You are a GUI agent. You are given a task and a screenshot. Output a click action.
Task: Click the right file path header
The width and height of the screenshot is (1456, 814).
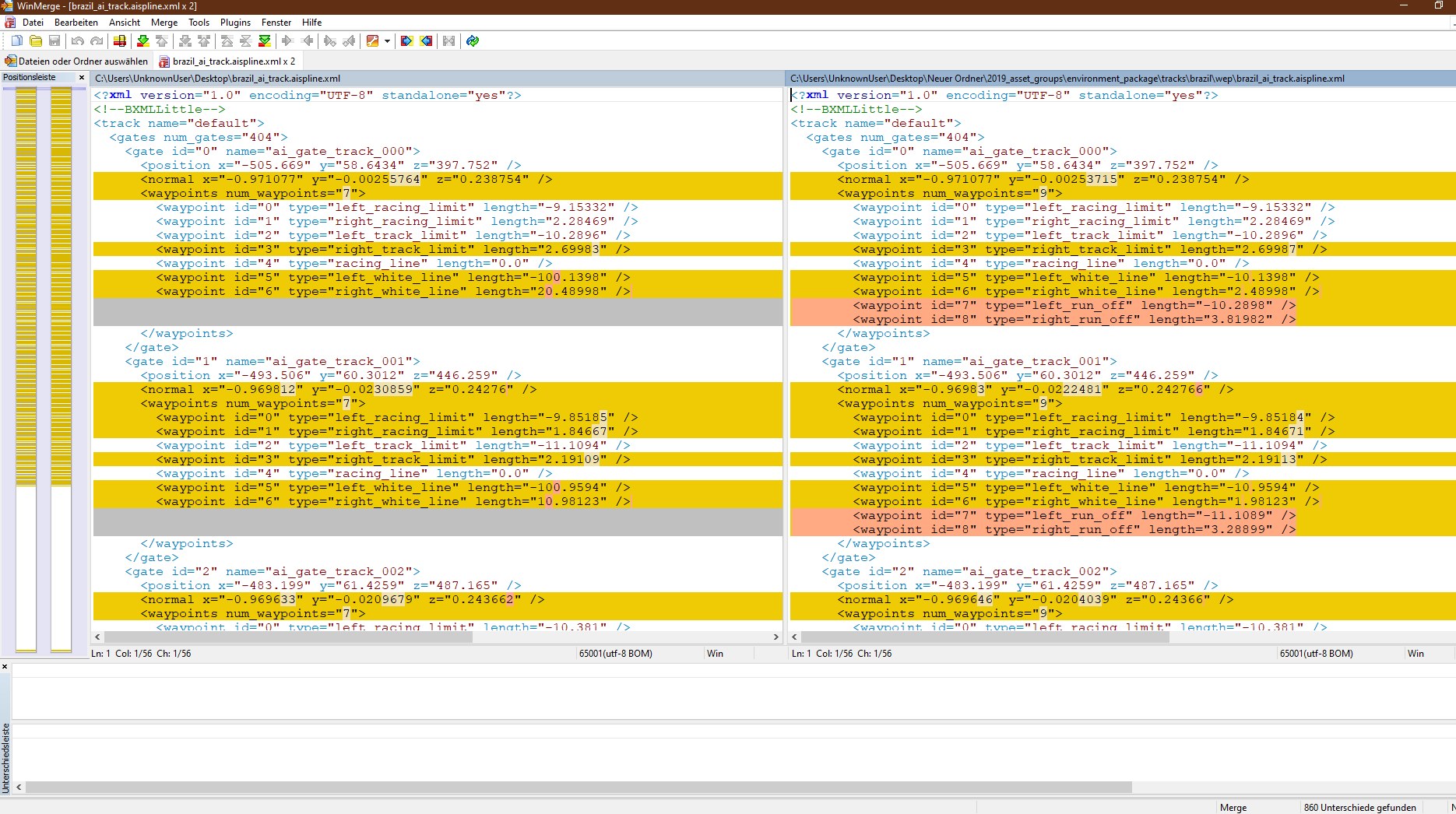(x=1121, y=79)
